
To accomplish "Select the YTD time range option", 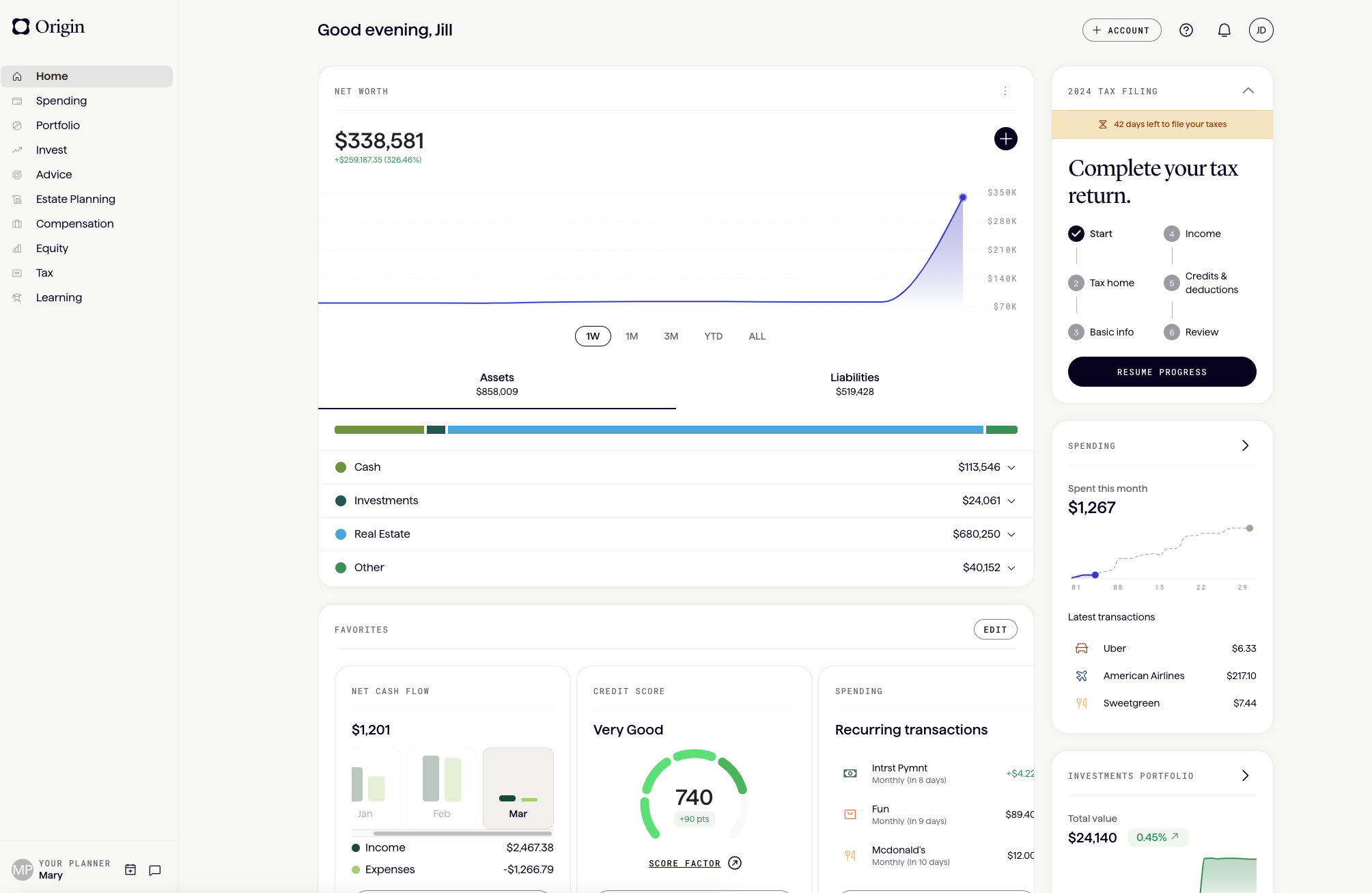I will (x=713, y=336).
